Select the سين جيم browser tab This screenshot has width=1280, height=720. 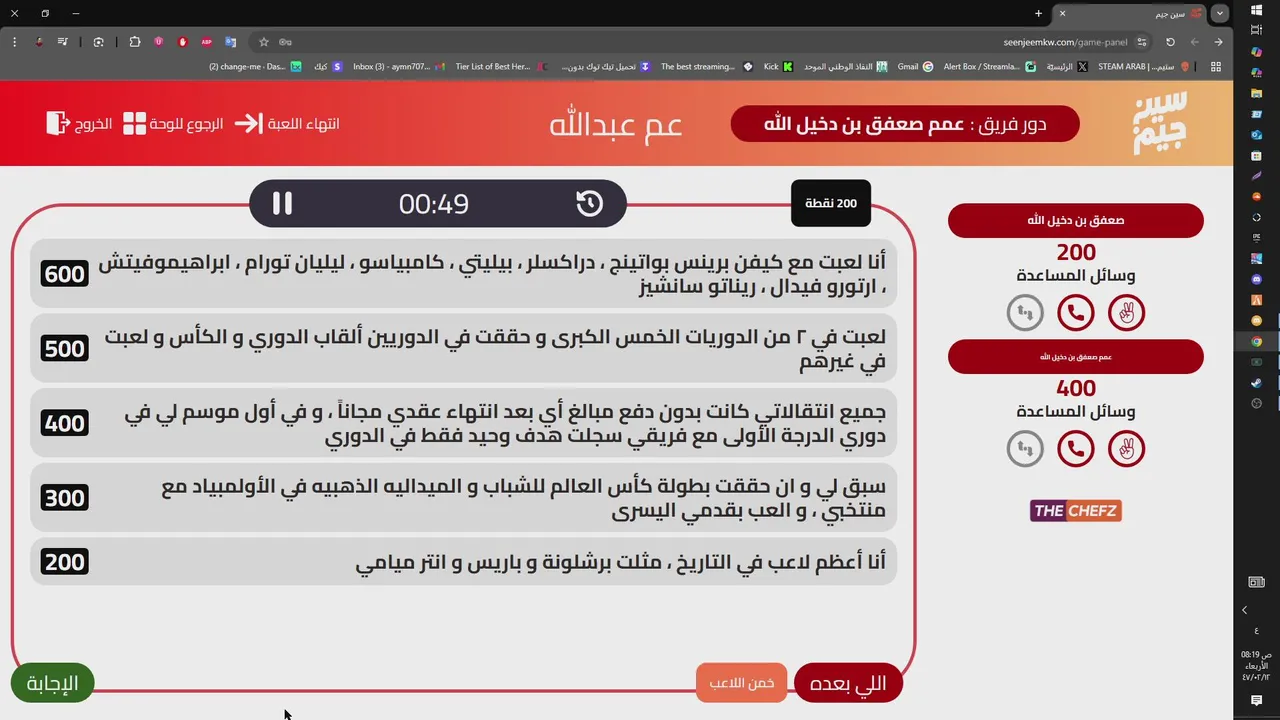coord(1130,13)
